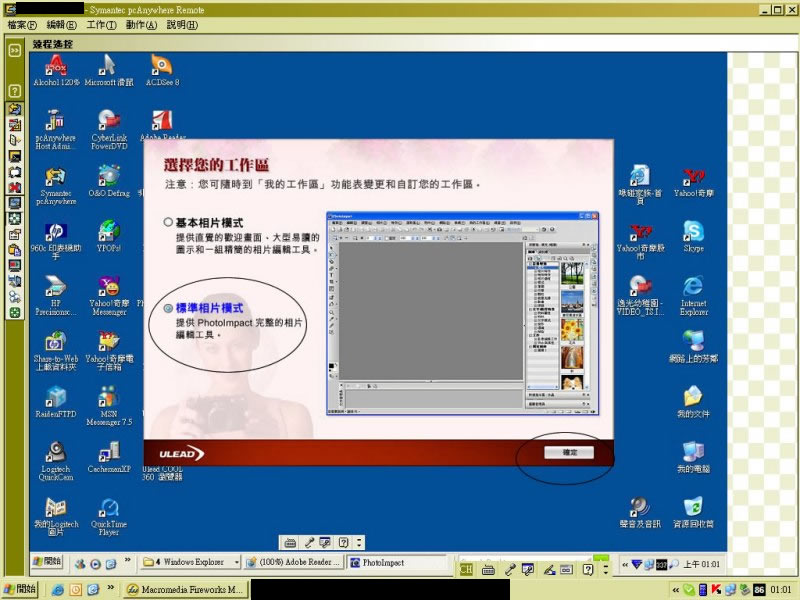The image size is (800, 600).
Task: Open the 聲音及音訊 desktop icon
Action: tap(640, 512)
